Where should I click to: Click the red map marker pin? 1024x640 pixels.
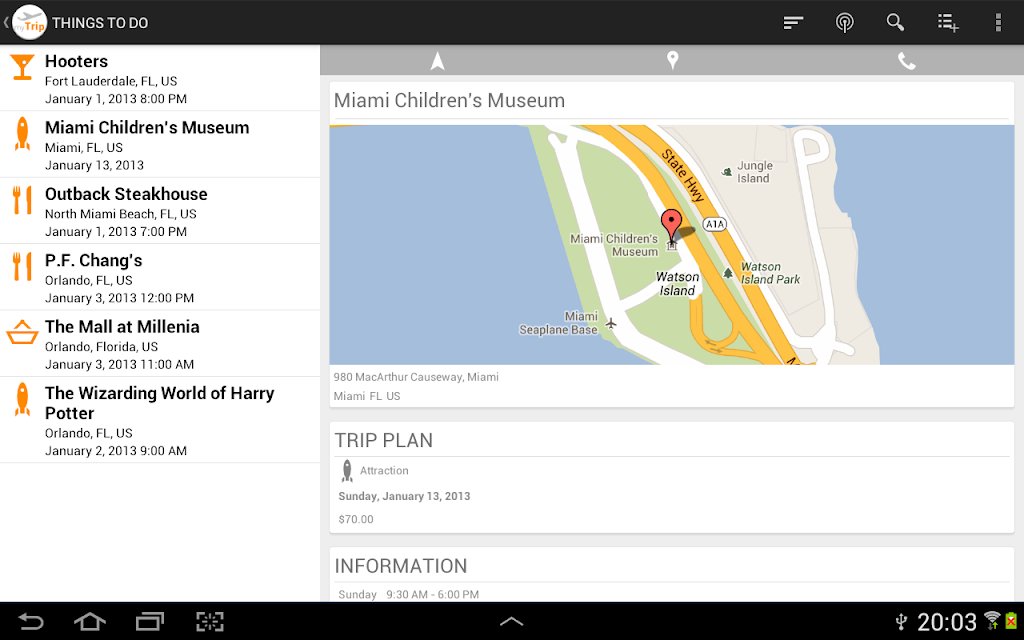pyautogui.click(x=671, y=225)
